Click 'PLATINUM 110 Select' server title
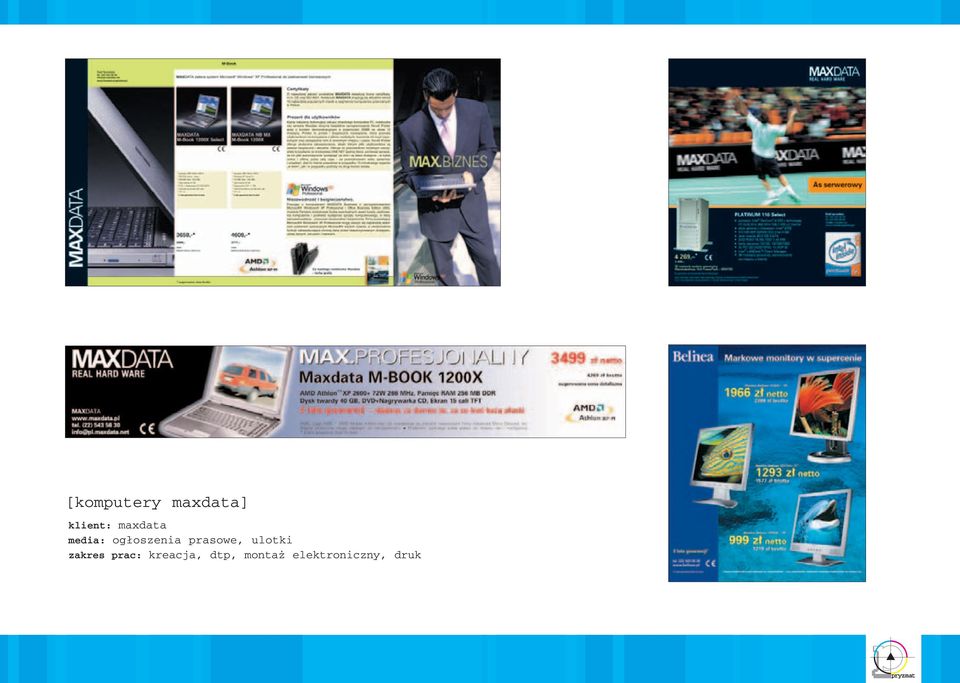 (x=759, y=215)
